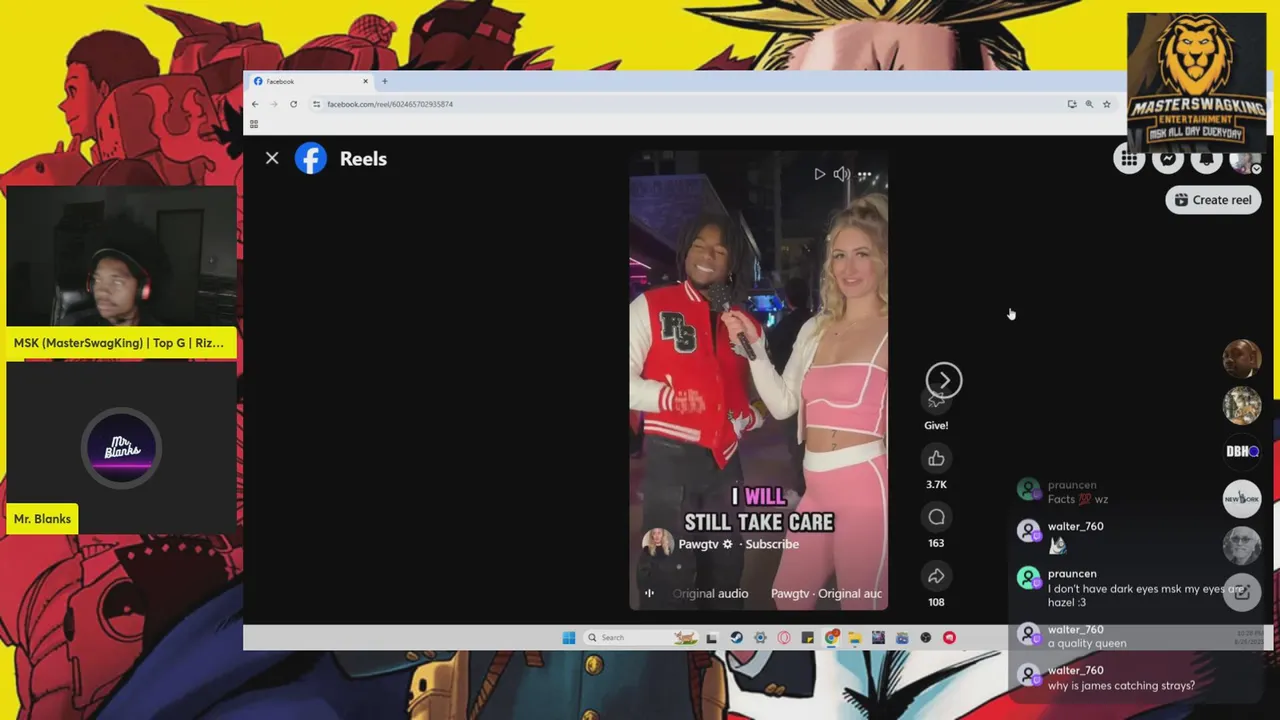
Task: Click the install/cast icon in the address bar
Action: click(x=1072, y=104)
